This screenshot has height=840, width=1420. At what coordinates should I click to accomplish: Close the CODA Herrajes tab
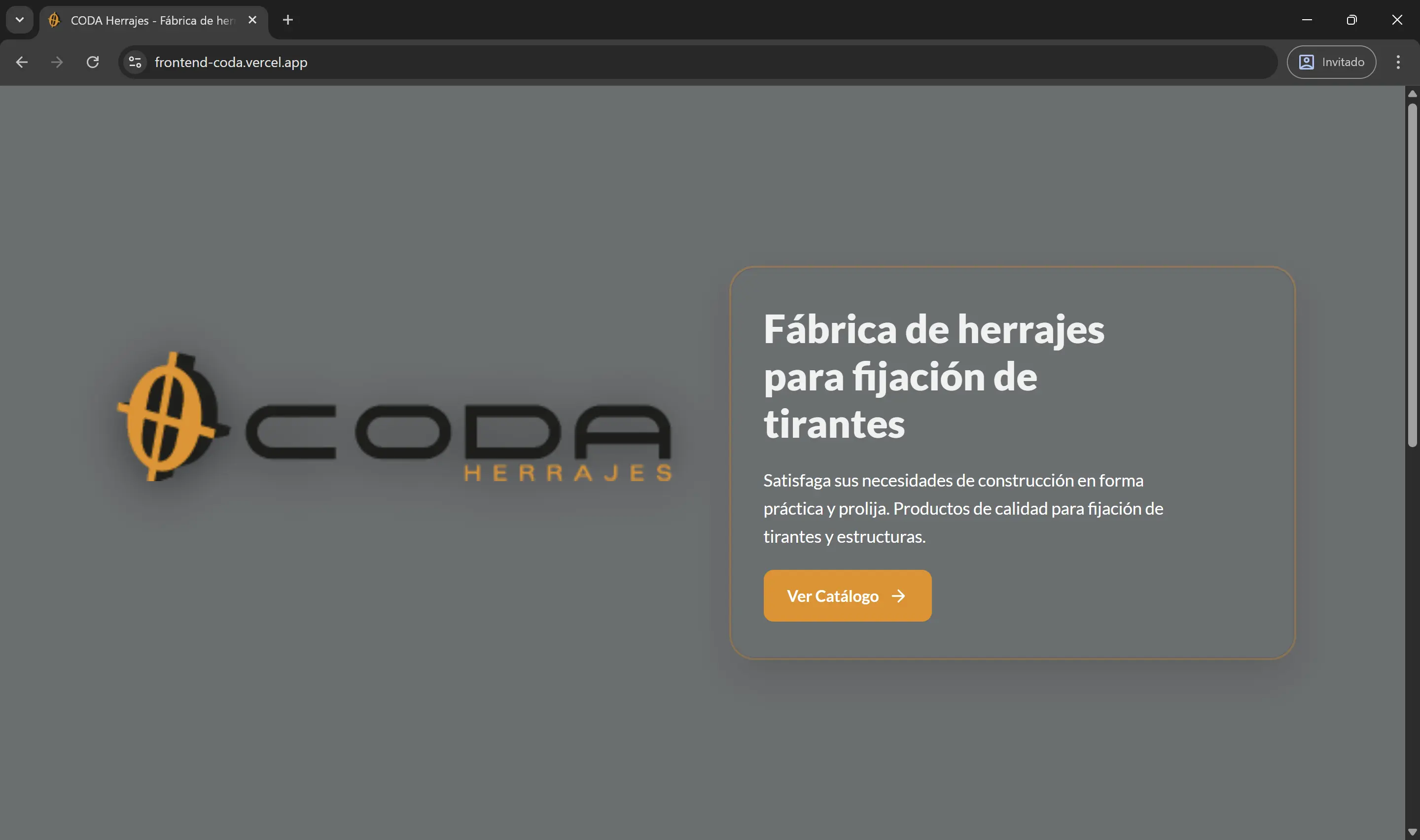click(252, 20)
